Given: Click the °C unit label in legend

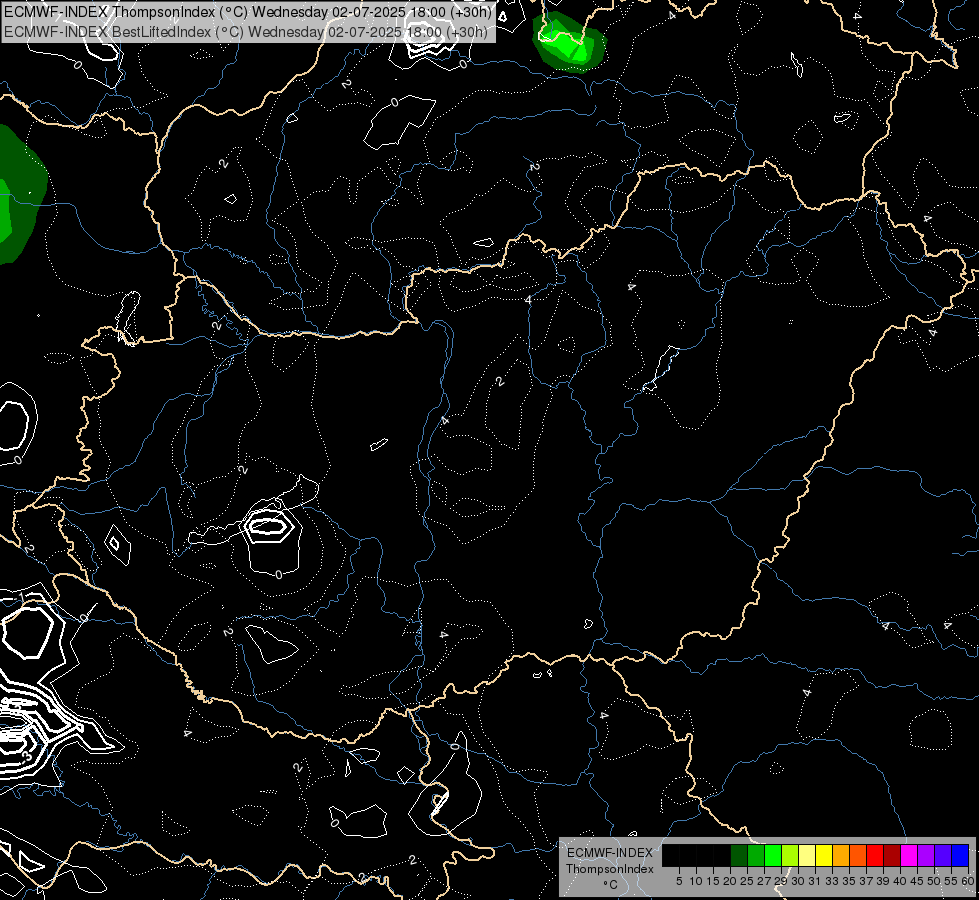Looking at the screenshot, I should pyautogui.click(x=611, y=885).
